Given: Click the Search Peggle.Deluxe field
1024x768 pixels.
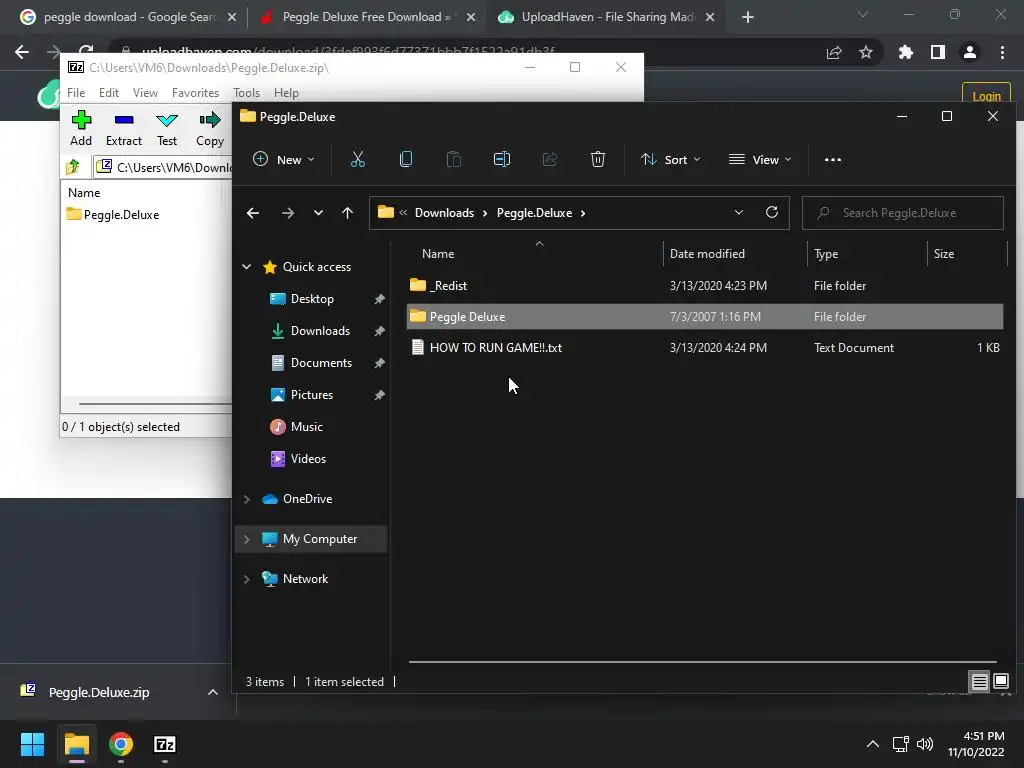Looking at the screenshot, I should [x=903, y=213].
